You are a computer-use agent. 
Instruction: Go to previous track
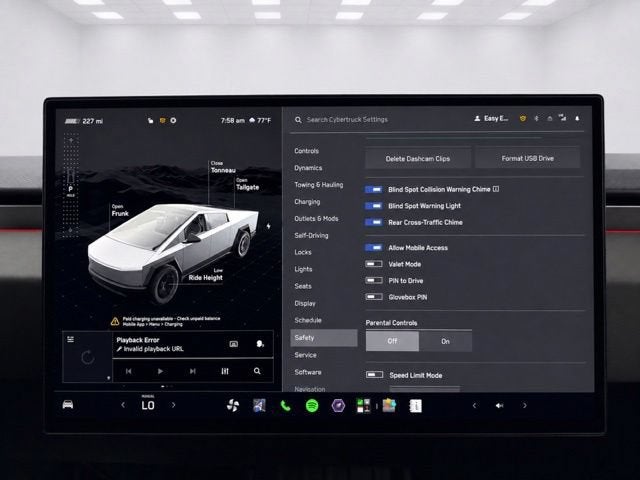129,371
